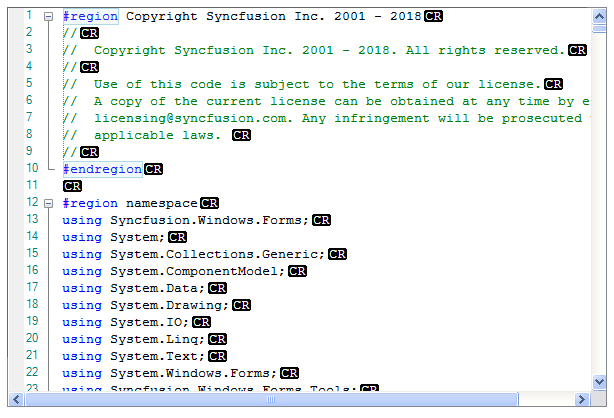Click "namespace" word on line 12
Screen dimensions: 614x418
click(x=162, y=203)
